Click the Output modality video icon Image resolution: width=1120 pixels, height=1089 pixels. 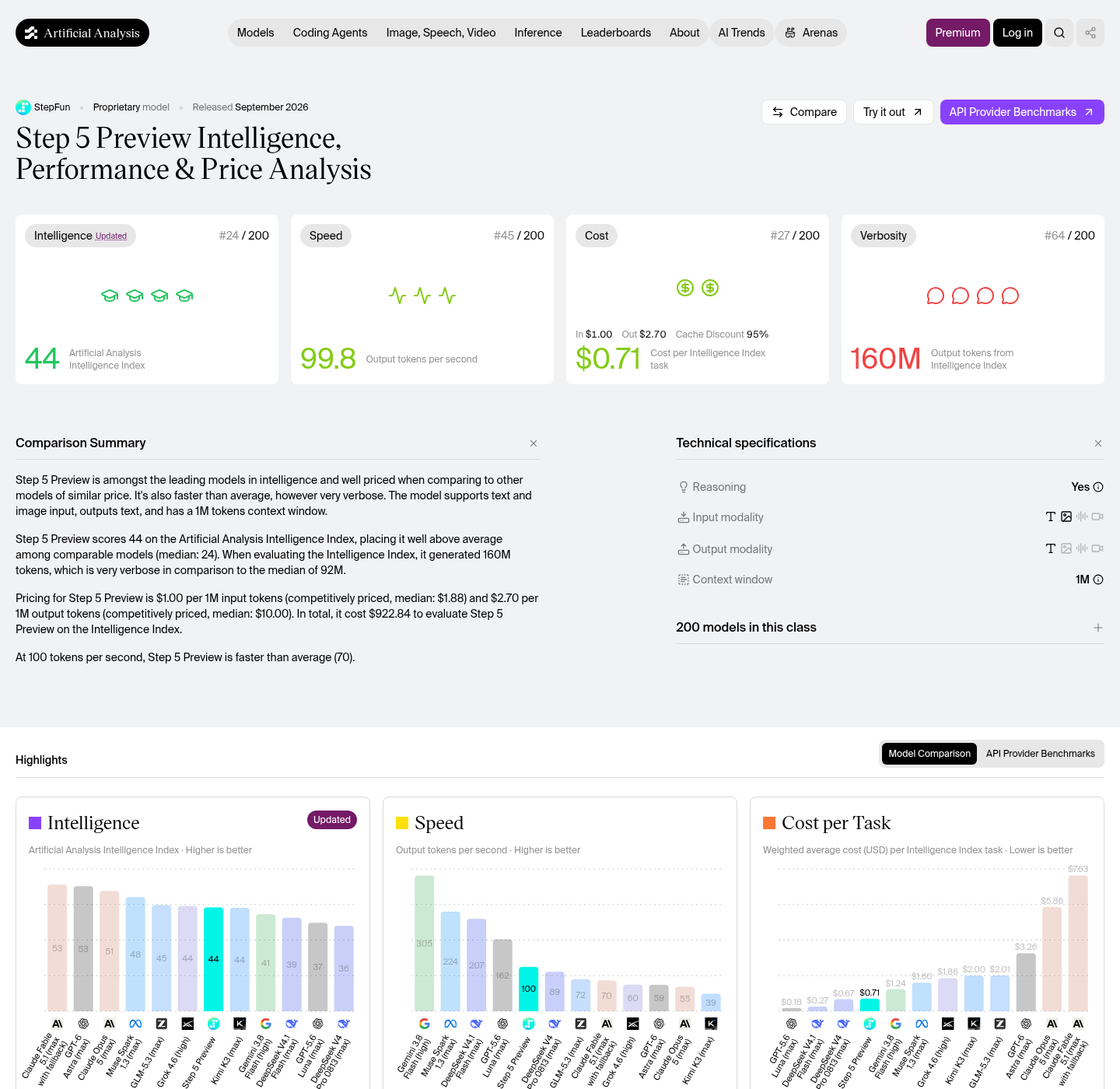click(1097, 548)
